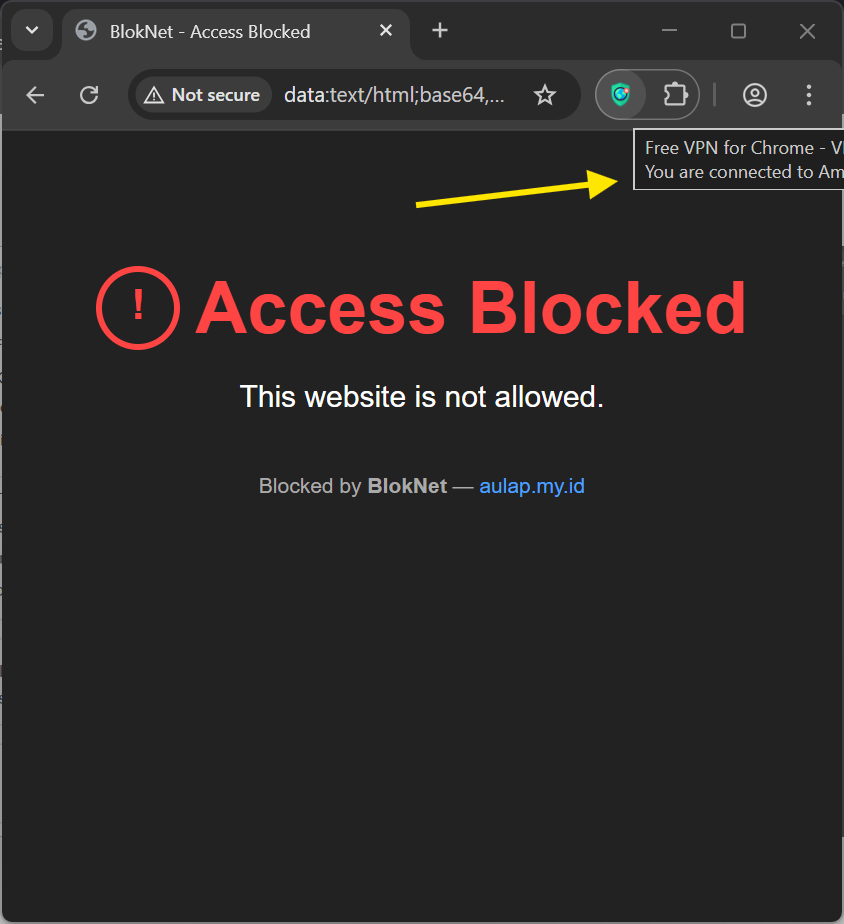Image resolution: width=844 pixels, height=924 pixels.
Task: Maximize the Chrome window
Action: tap(738, 31)
